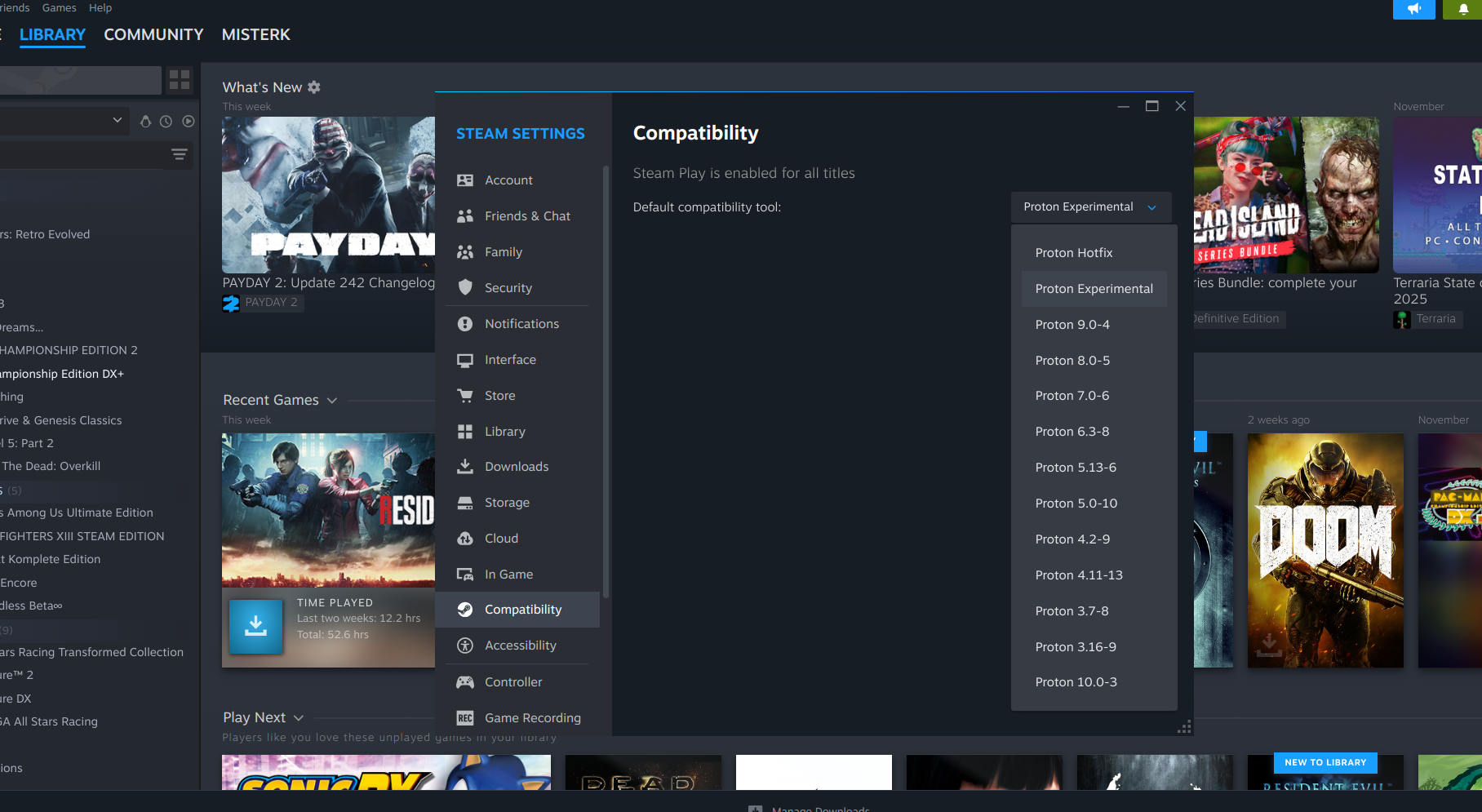Click the Resident Evil download icon button

pyautogui.click(x=255, y=626)
